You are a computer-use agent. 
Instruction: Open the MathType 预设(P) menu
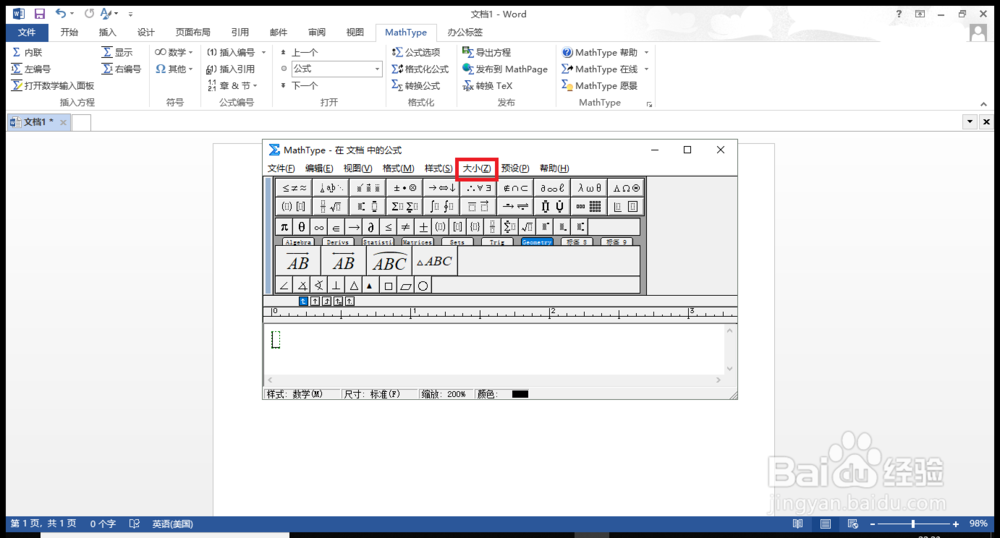click(x=515, y=168)
